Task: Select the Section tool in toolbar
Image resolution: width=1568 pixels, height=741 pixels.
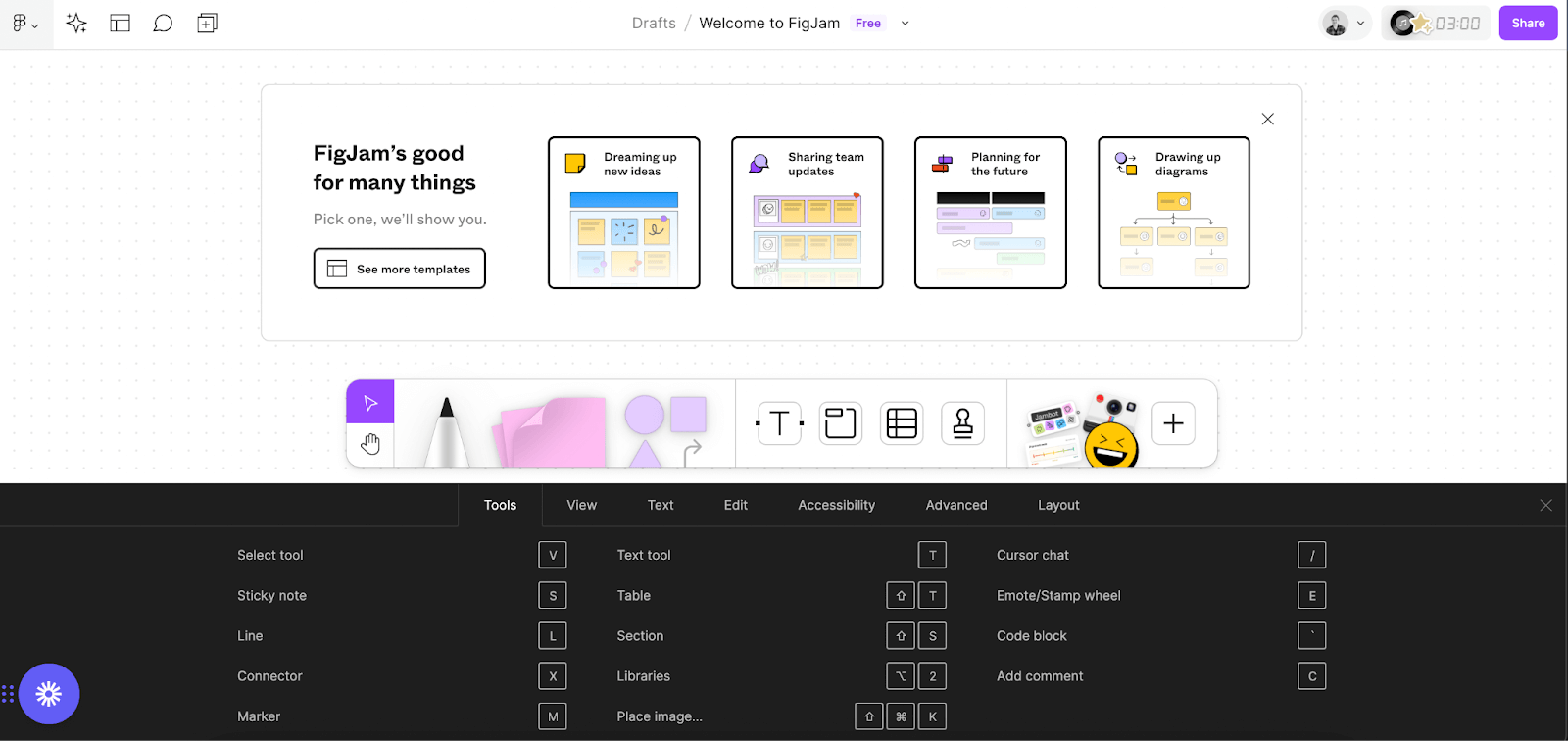Action: (841, 423)
